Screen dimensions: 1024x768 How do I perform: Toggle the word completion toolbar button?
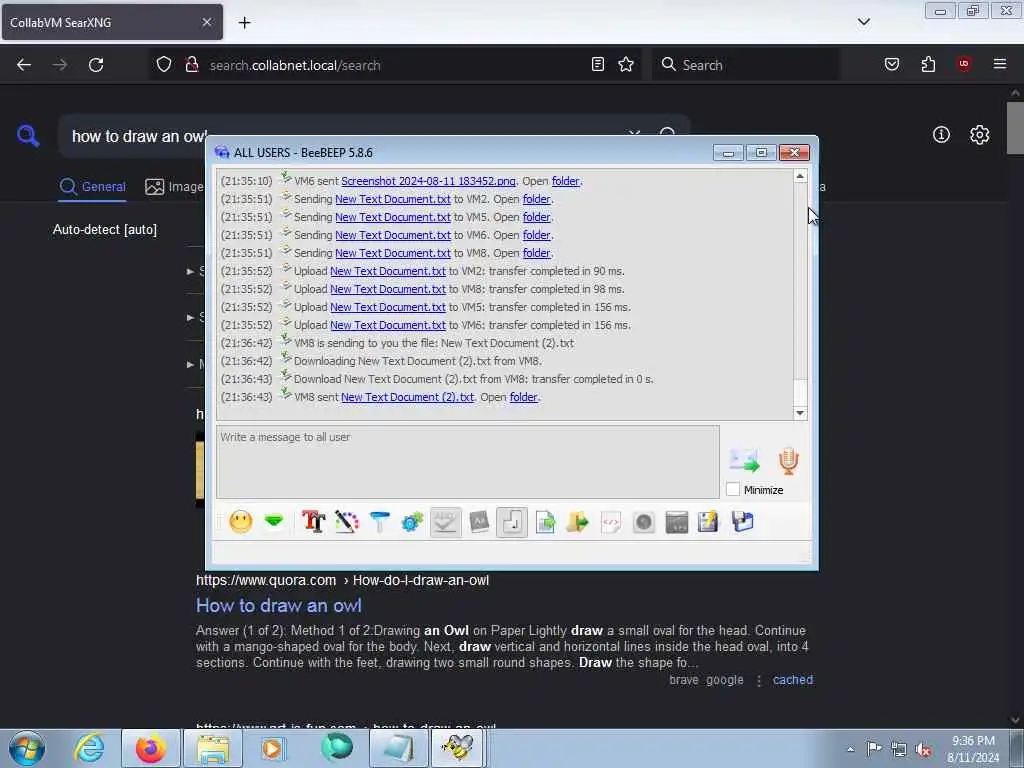pos(479,522)
